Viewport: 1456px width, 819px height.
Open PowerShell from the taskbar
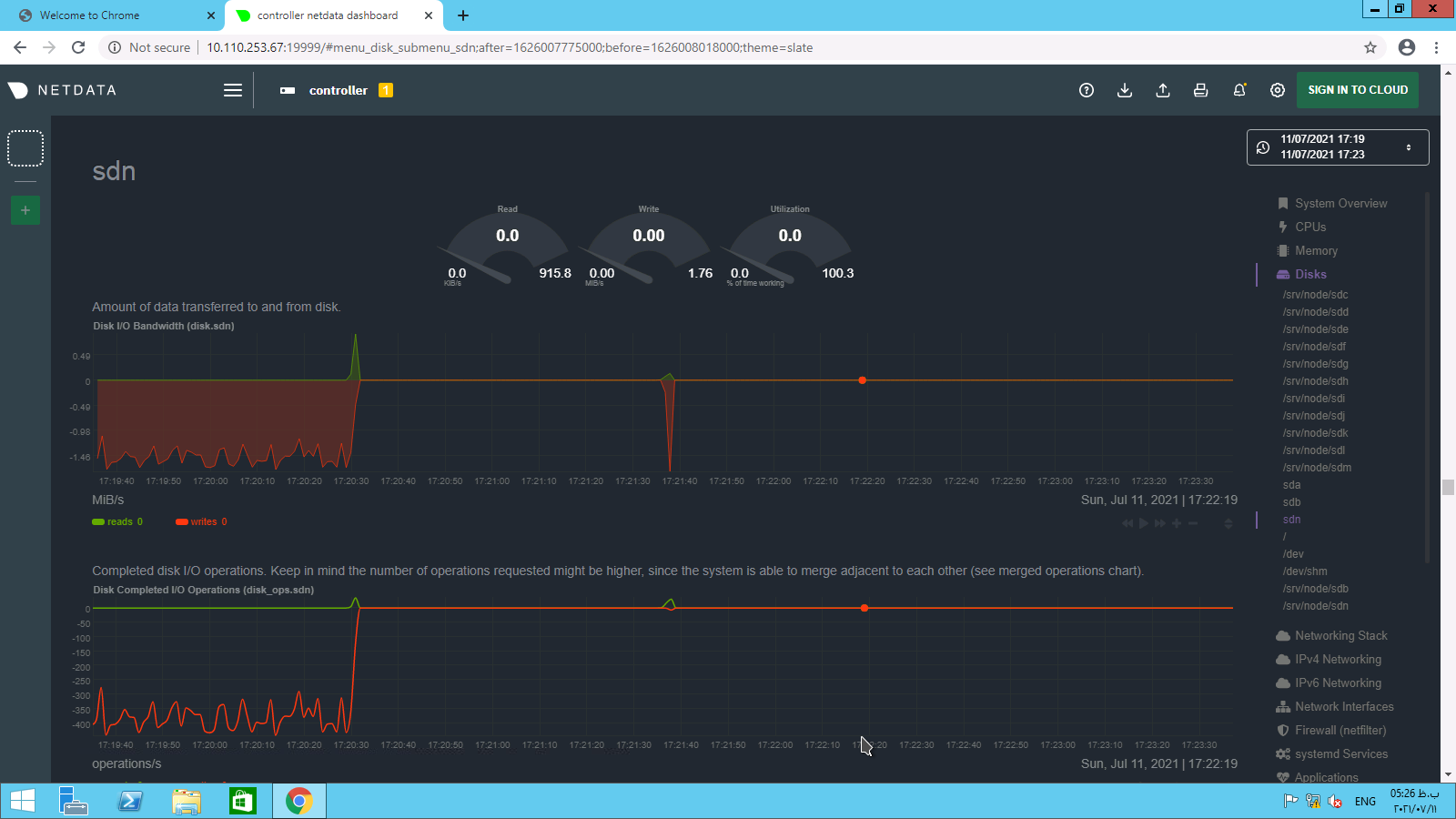(x=130, y=801)
